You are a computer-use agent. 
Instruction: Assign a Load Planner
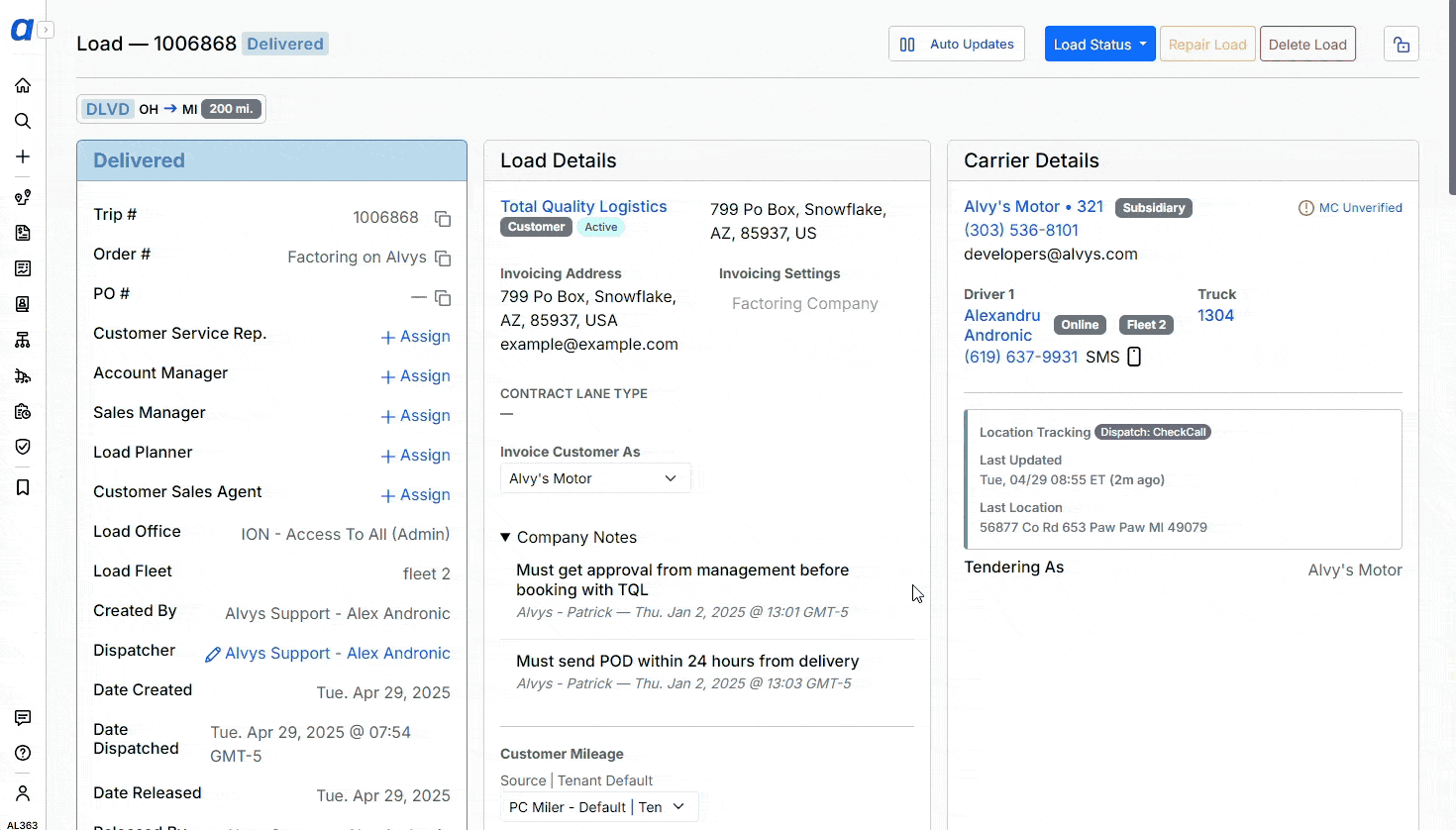click(416, 456)
